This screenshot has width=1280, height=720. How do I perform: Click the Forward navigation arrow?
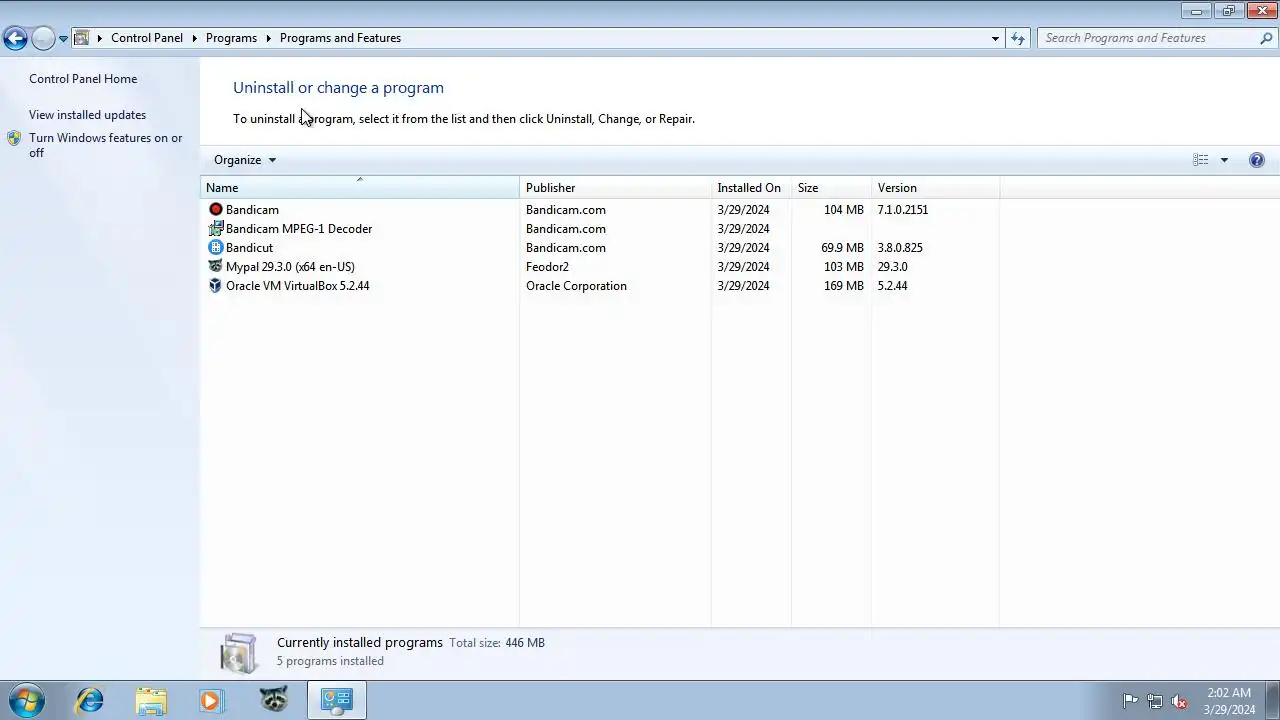pos(43,38)
